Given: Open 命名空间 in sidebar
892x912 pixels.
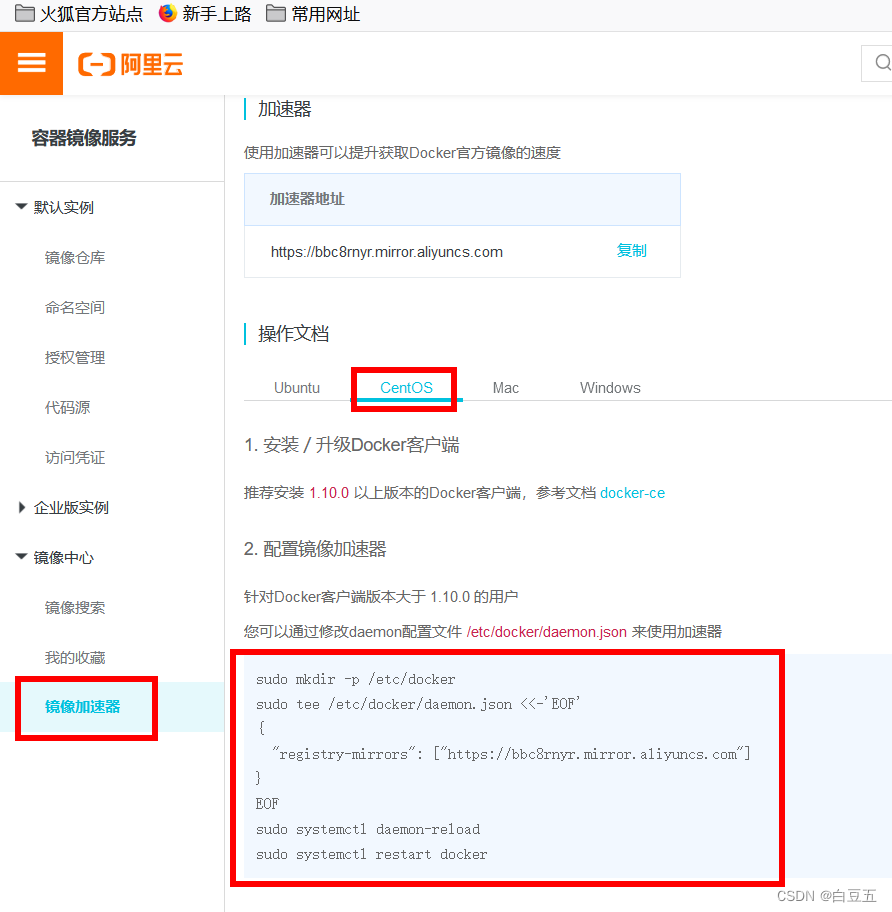Looking at the screenshot, I should tap(75, 307).
